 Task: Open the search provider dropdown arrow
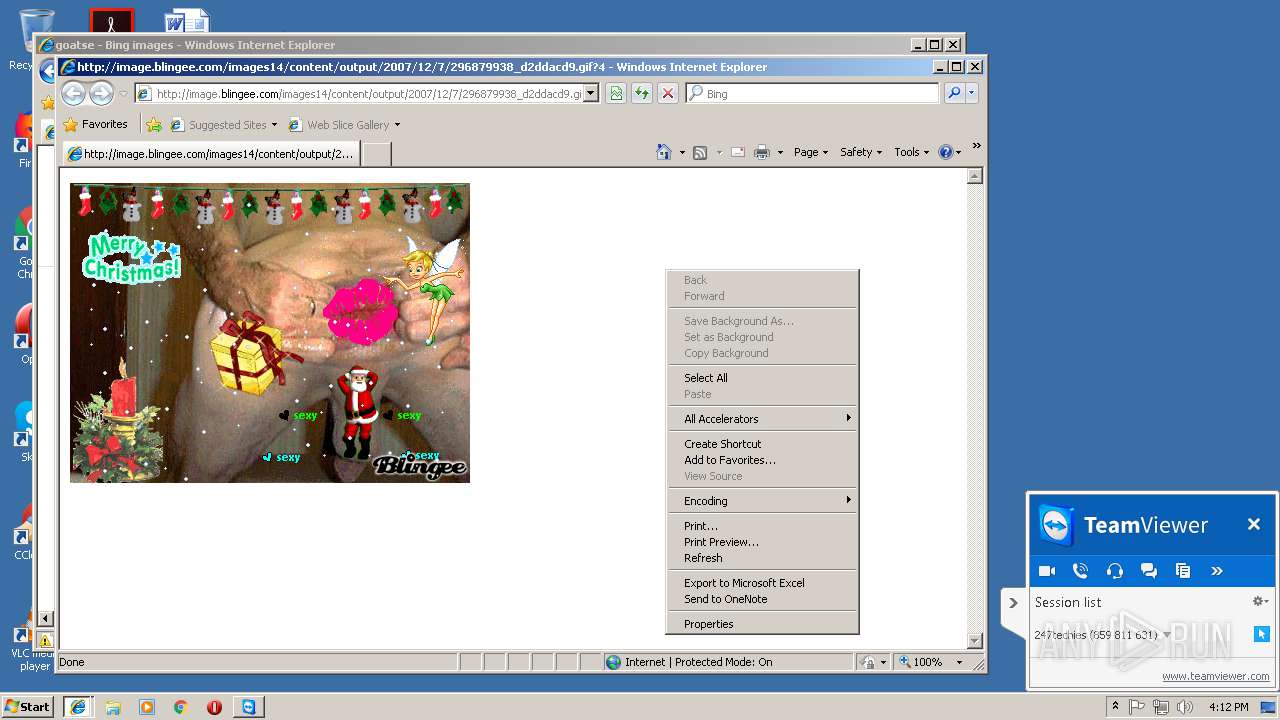point(971,93)
